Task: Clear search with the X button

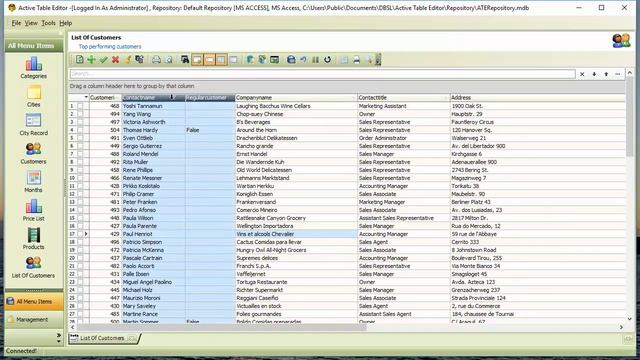Action: 582,74
